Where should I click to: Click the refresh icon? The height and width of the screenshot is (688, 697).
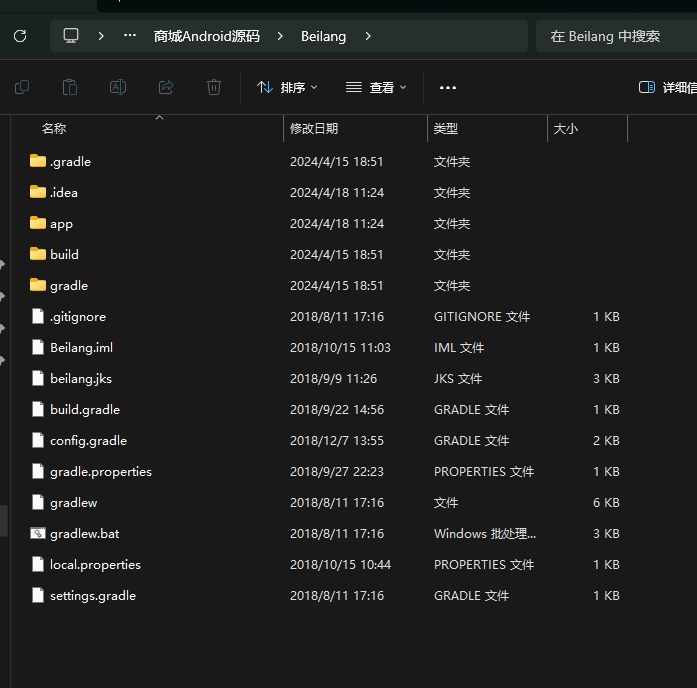[20, 36]
